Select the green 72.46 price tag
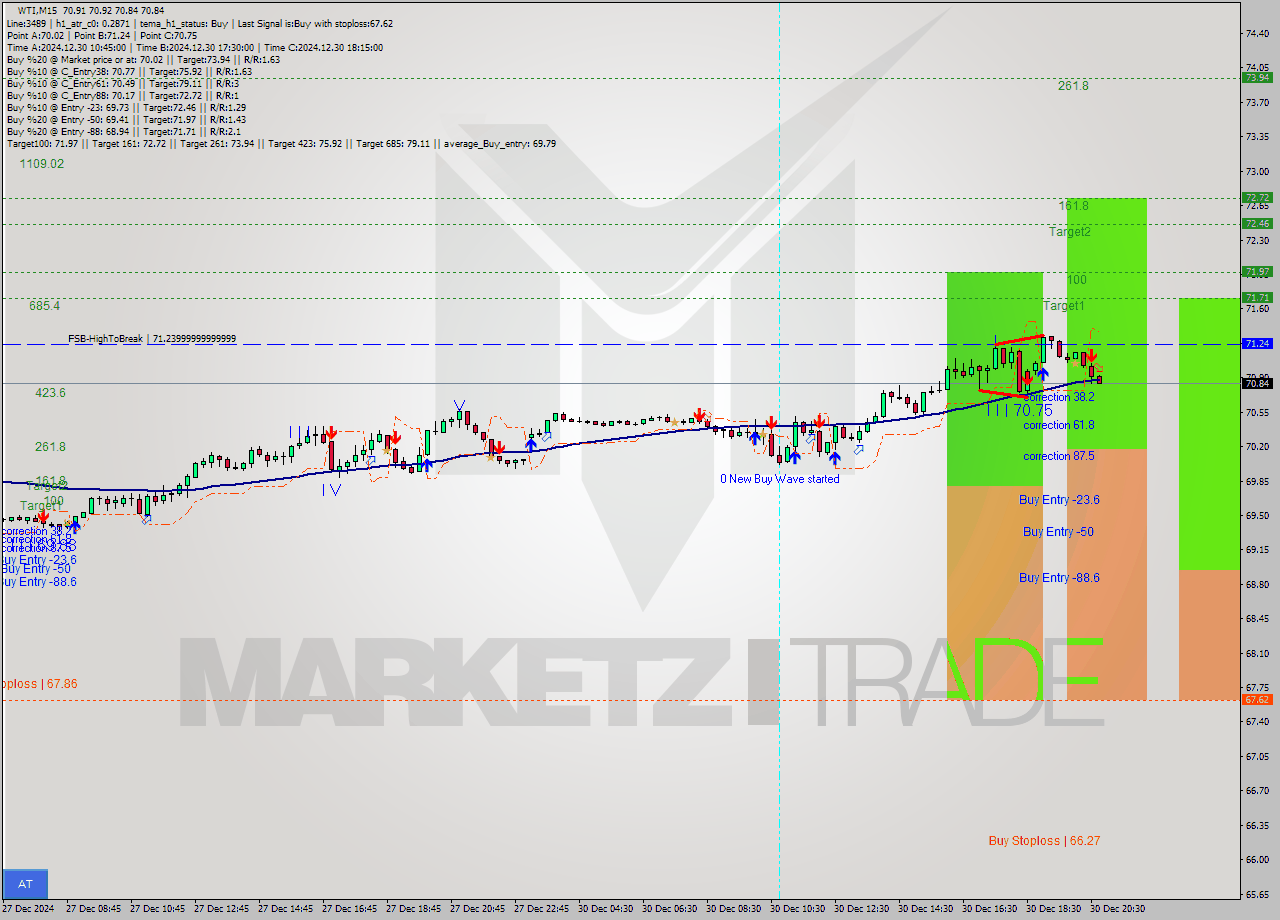Image resolution: width=1280 pixels, height=920 pixels. coord(1257,223)
